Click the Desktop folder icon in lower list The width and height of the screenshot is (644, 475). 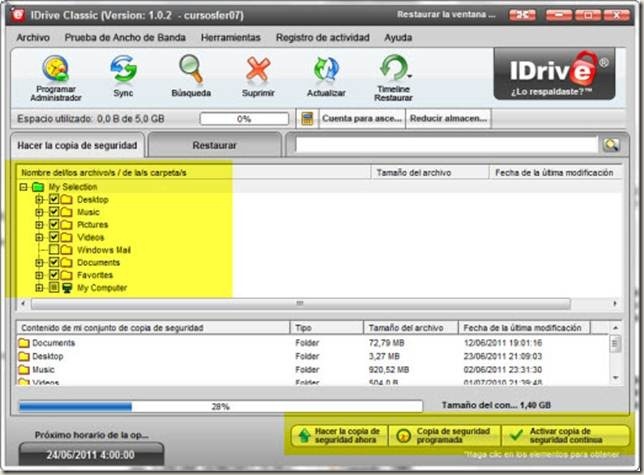pyautogui.click(x=24, y=356)
